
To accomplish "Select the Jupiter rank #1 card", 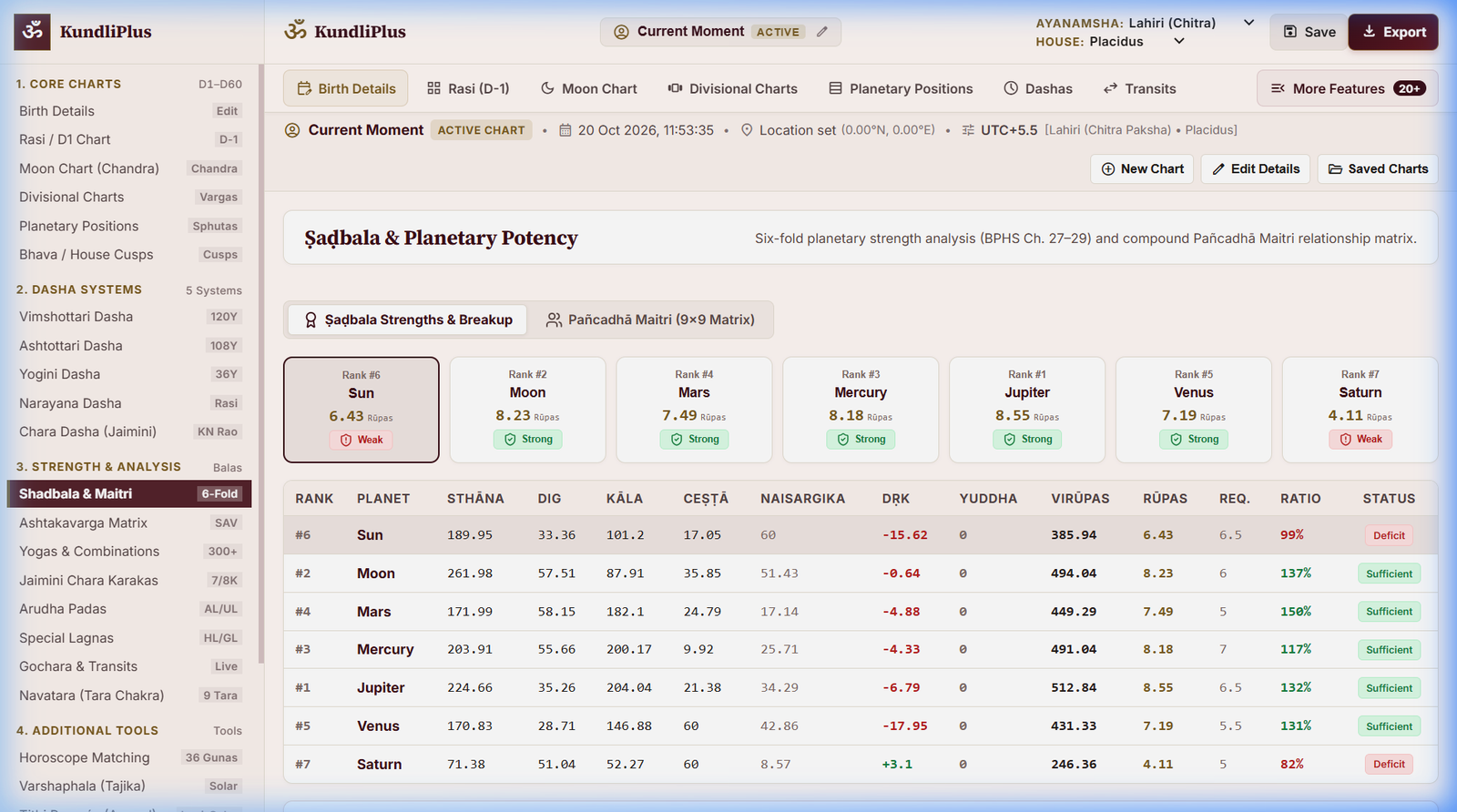I will coord(1027,410).
